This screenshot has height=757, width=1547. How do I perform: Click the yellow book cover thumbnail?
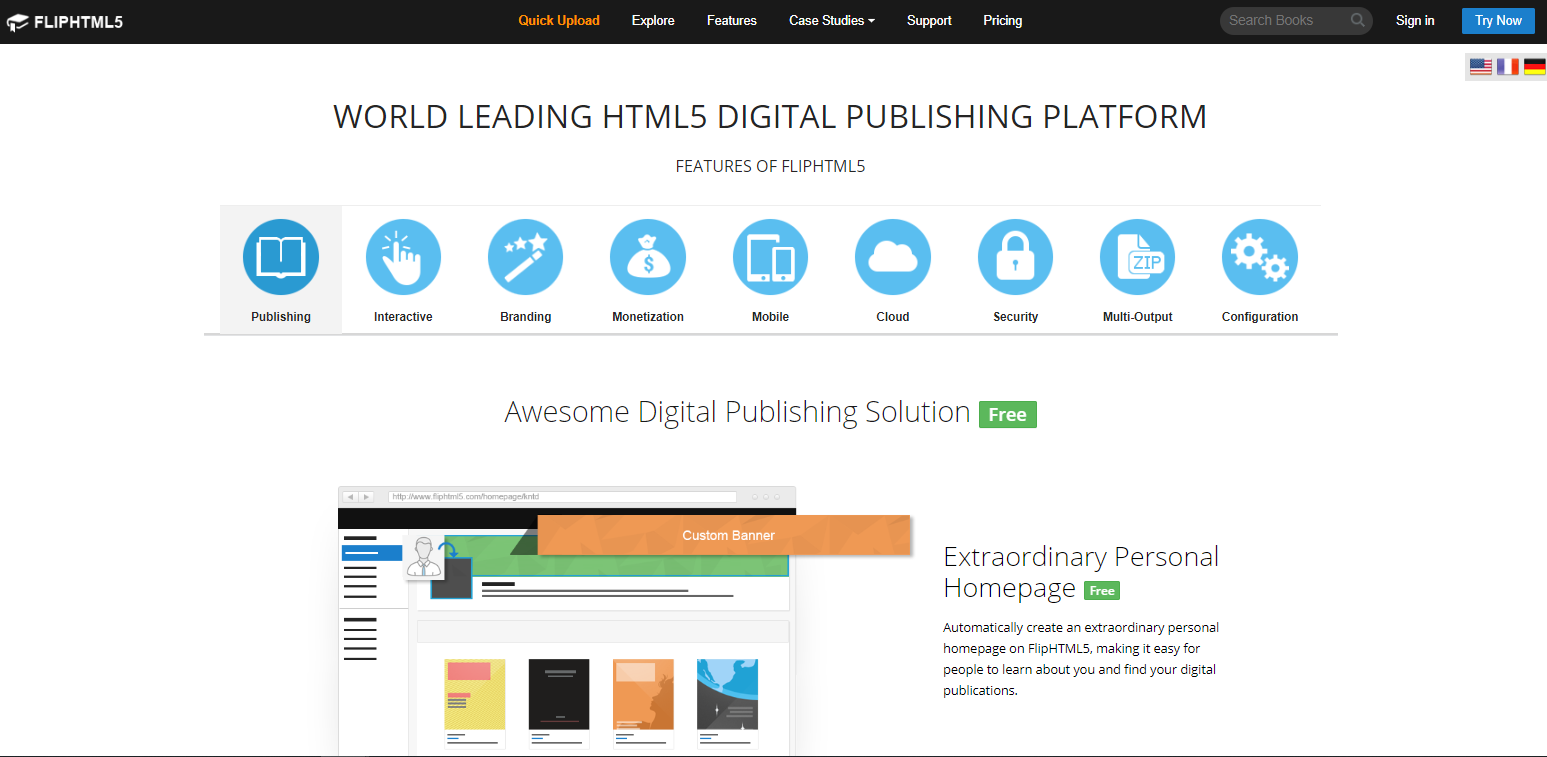475,695
